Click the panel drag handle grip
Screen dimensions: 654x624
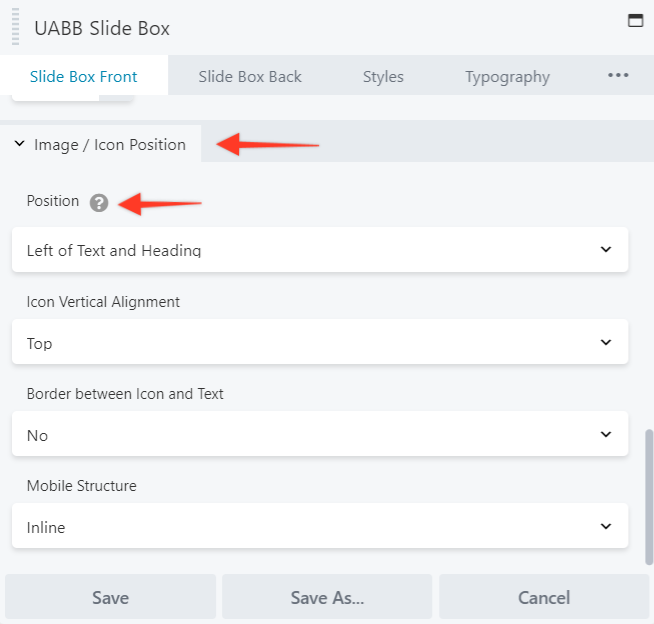click(x=15, y=27)
